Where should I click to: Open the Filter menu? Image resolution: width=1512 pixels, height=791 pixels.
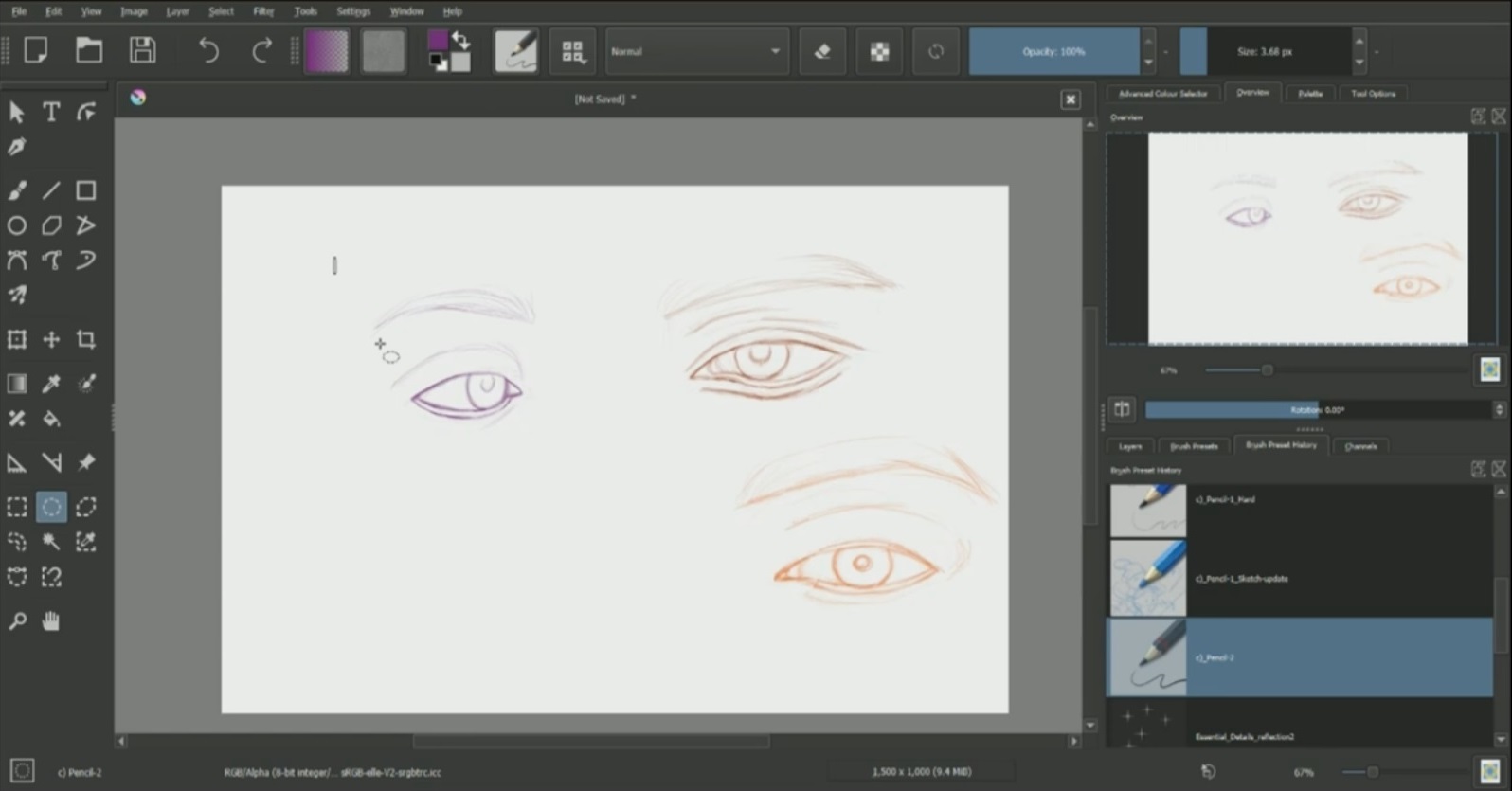263,11
